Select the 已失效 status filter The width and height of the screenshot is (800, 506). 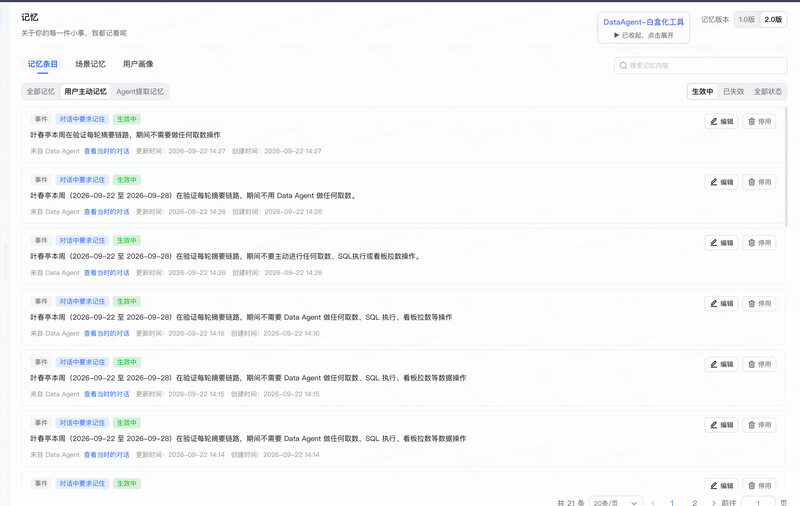pyautogui.click(x=734, y=91)
